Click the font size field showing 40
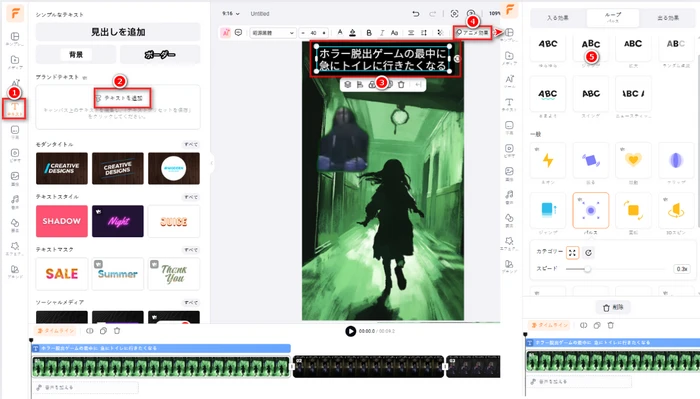Screen dimensions: 700x399 313,33
